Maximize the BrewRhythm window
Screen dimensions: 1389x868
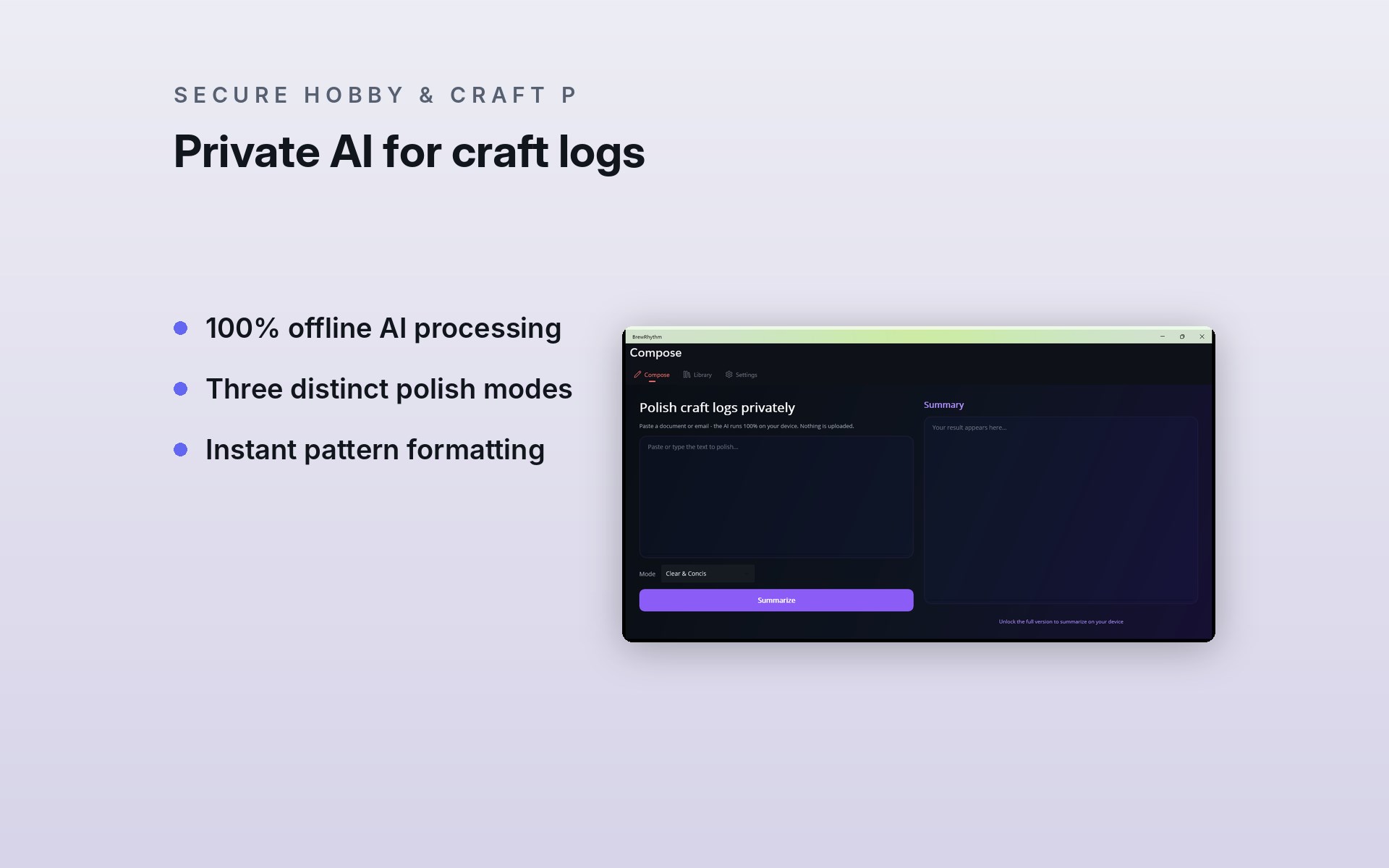point(1182,336)
